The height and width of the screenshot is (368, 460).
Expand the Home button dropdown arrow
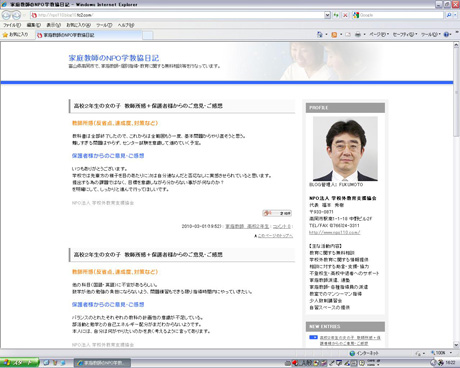point(326,34)
